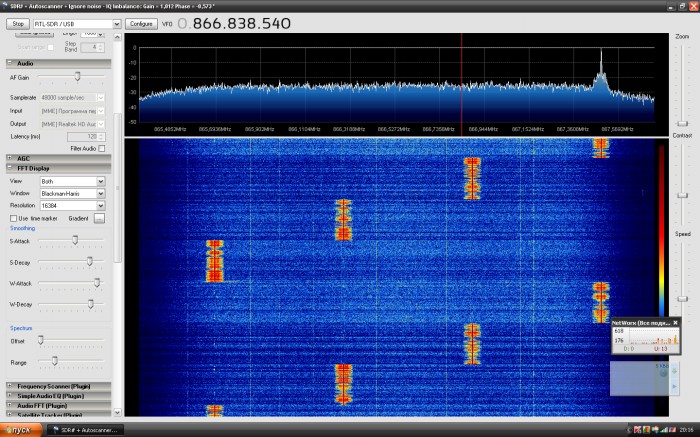This screenshot has height=437, width=700.
Task: Open the Windows Start (пуск) button
Action: tap(21, 430)
